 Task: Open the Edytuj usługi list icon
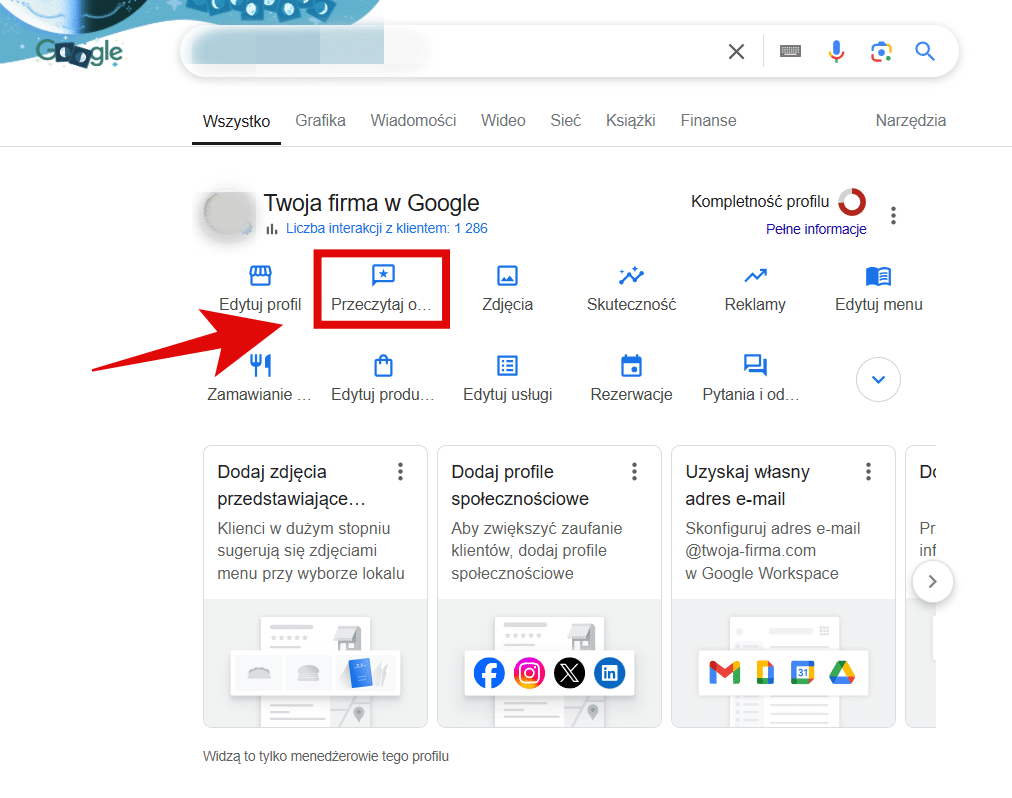[x=507, y=365]
